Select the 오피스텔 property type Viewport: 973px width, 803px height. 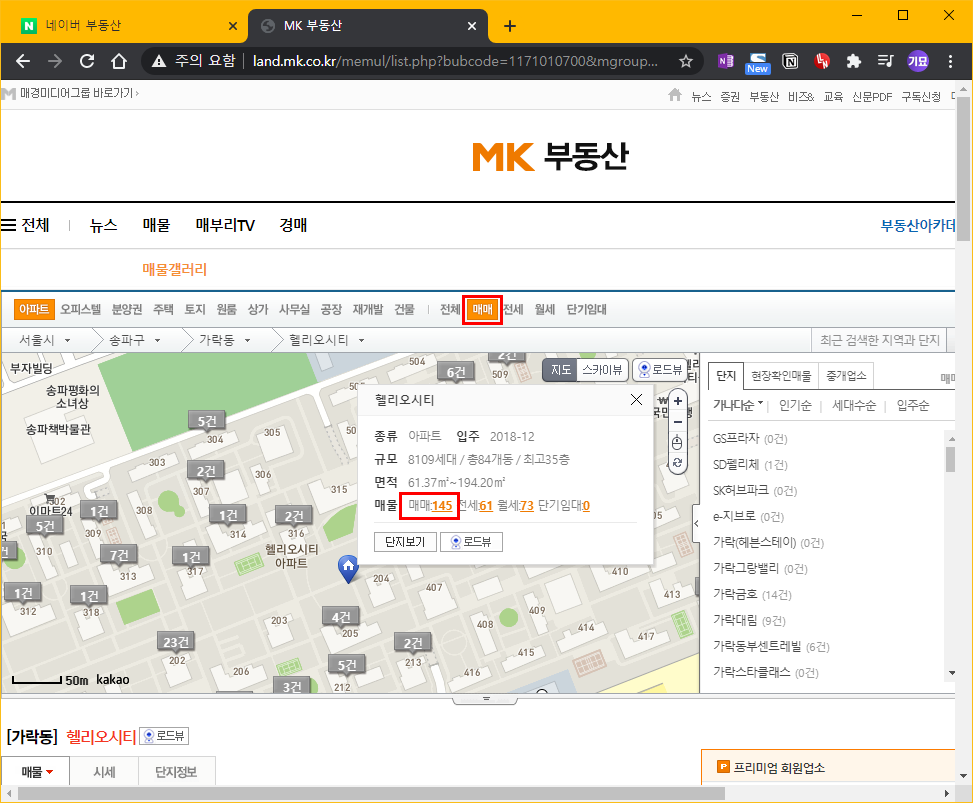(81, 309)
